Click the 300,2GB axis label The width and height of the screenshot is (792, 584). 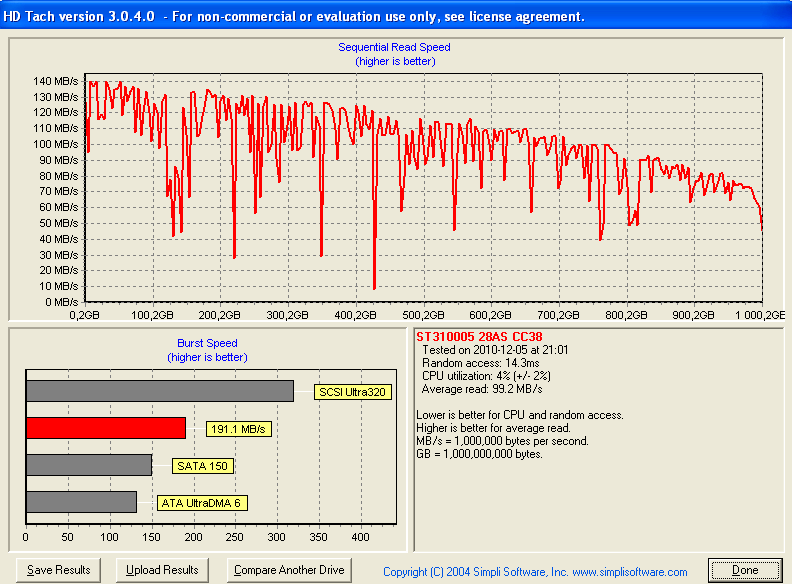point(287,315)
